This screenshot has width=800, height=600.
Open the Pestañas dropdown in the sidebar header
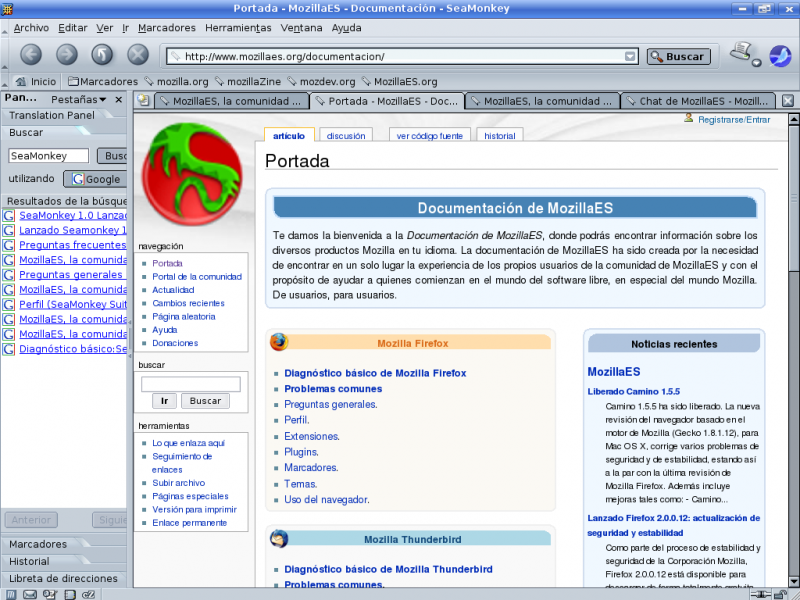[x=79, y=99]
